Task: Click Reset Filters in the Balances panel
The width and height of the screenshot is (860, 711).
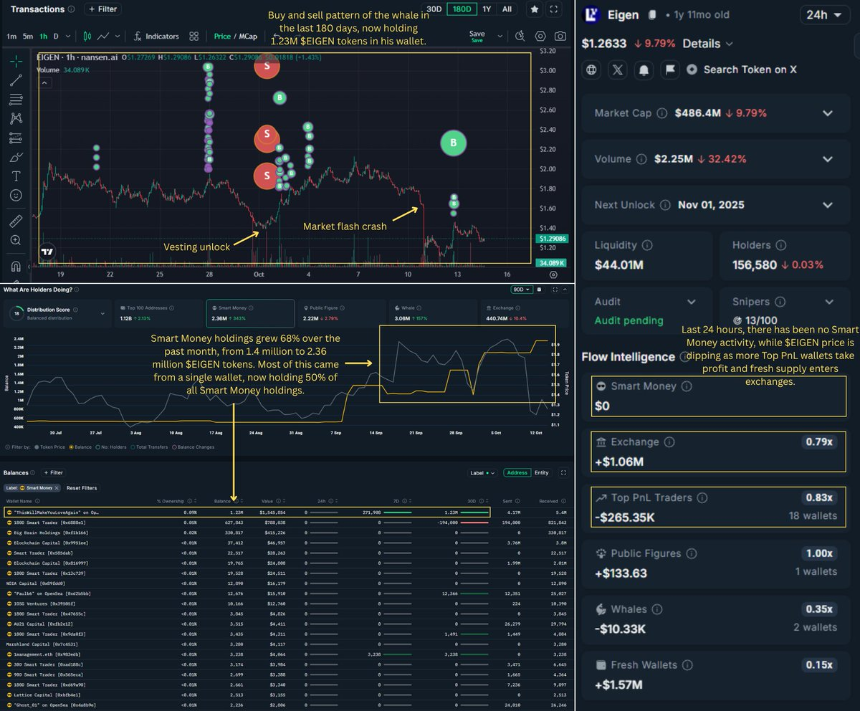Action: [x=82, y=487]
